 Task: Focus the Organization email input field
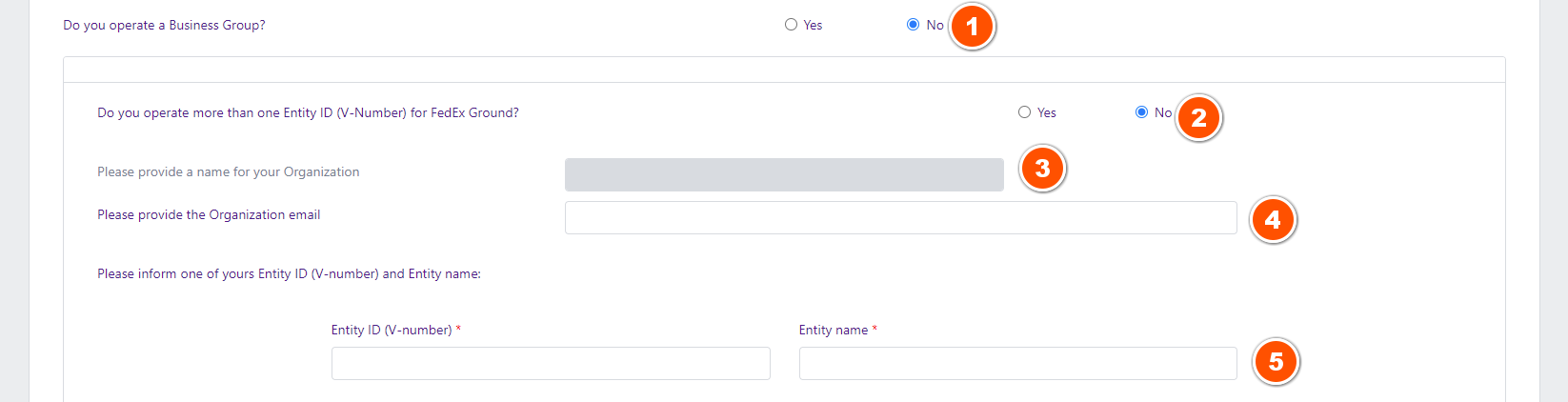pos(900,217)
